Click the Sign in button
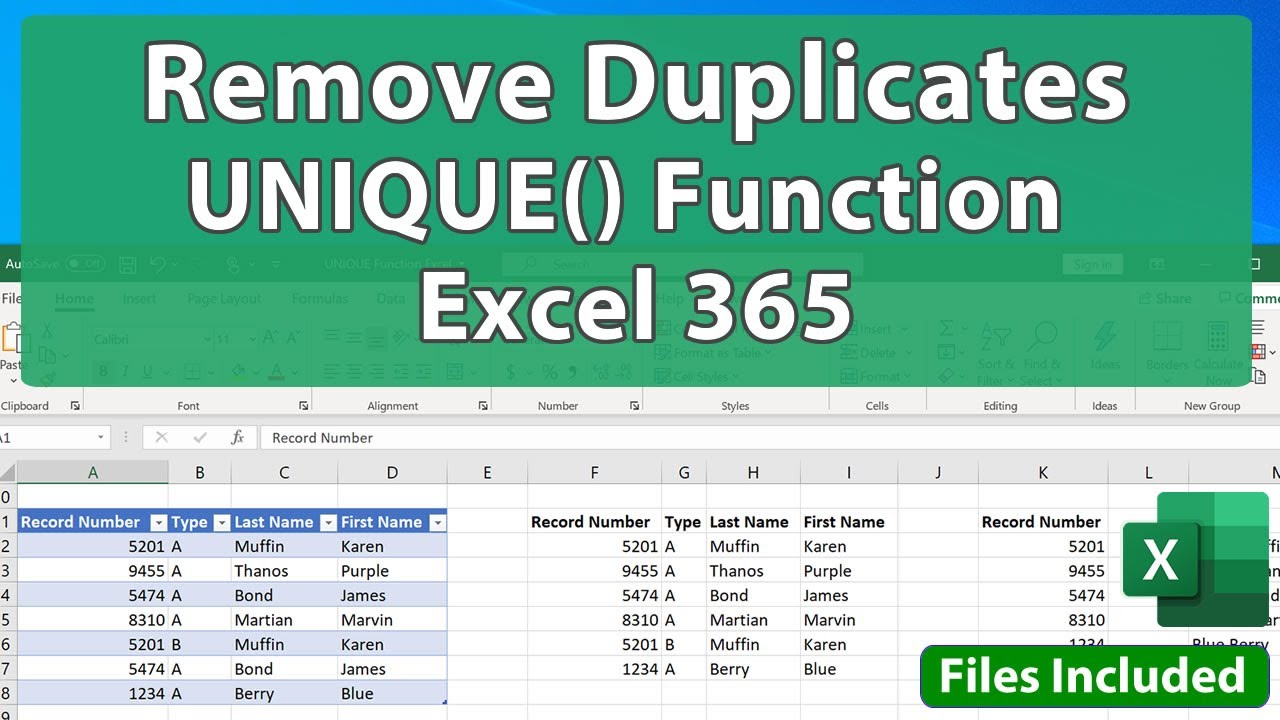 [x=1093, y=264]
